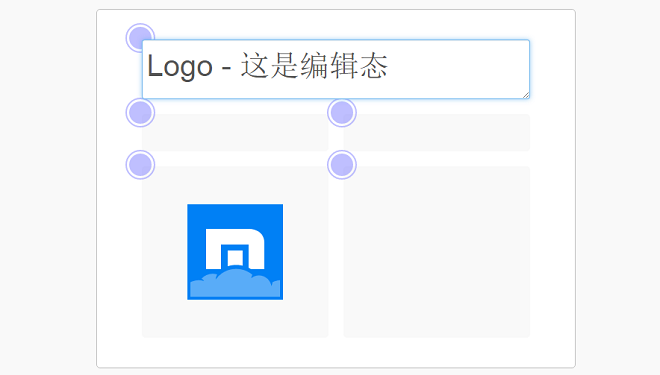This screenshot has height=375, width=660.
Task: Select the empty large gray block on right
Action: (436, 252)
